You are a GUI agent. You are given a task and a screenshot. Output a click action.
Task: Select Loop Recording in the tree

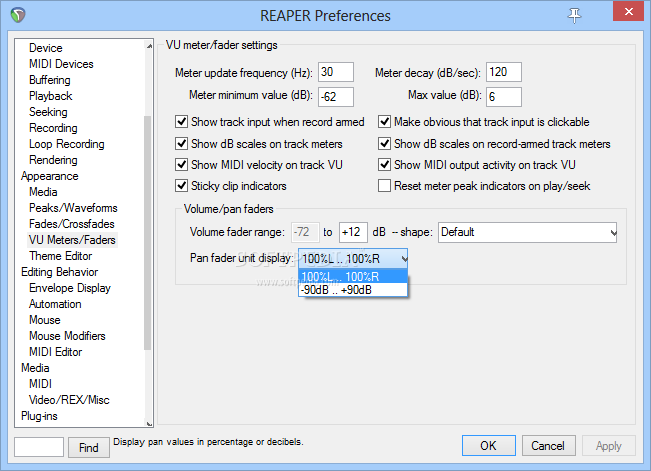(67, 144)
